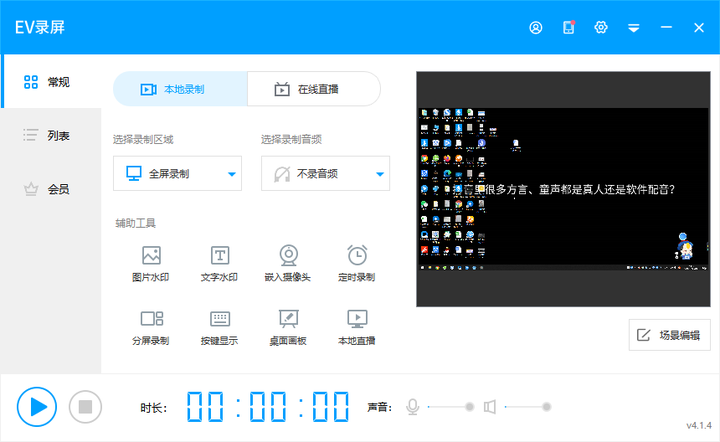Viewport: 720px width, 442px height.
Task: Select the 本地录制 tab
Action: [180, 89]
